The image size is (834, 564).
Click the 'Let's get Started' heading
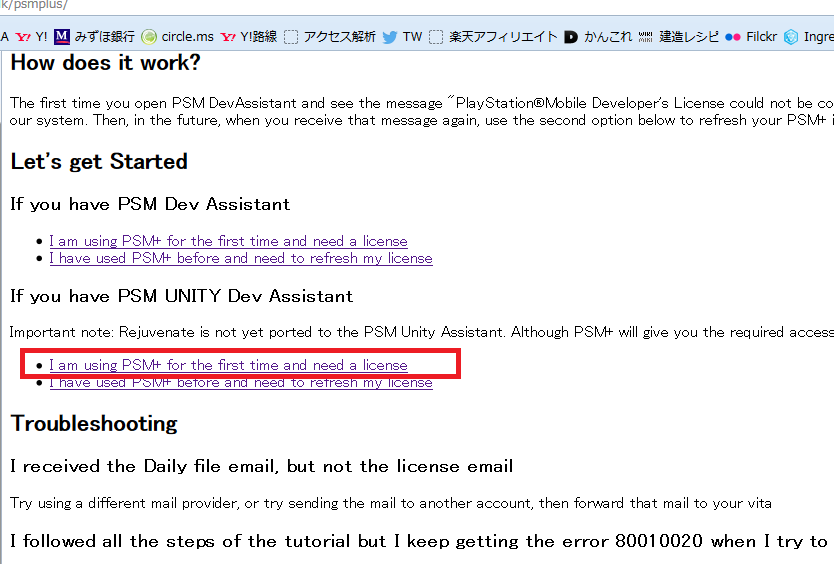point(99,162)
